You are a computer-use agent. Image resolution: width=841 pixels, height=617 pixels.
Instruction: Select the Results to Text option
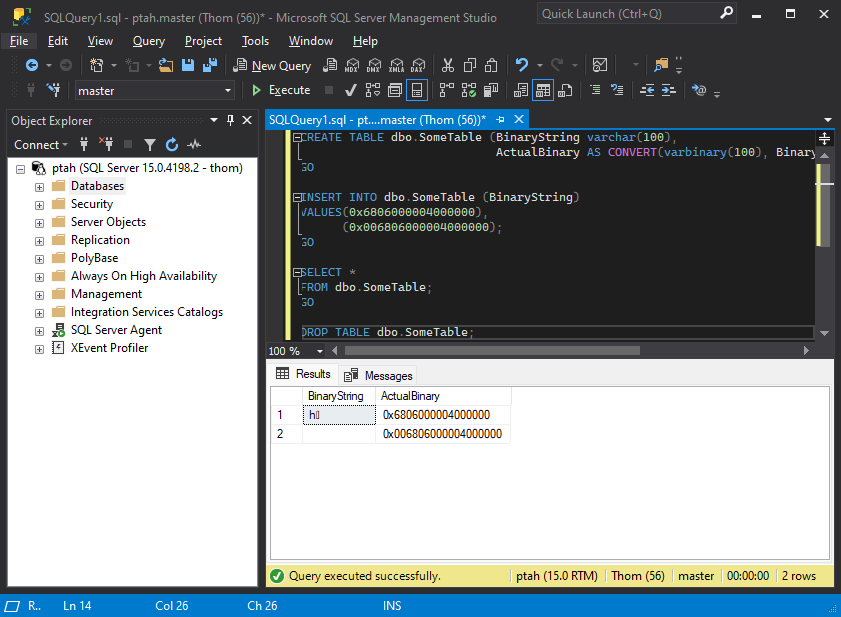[521, 90]
